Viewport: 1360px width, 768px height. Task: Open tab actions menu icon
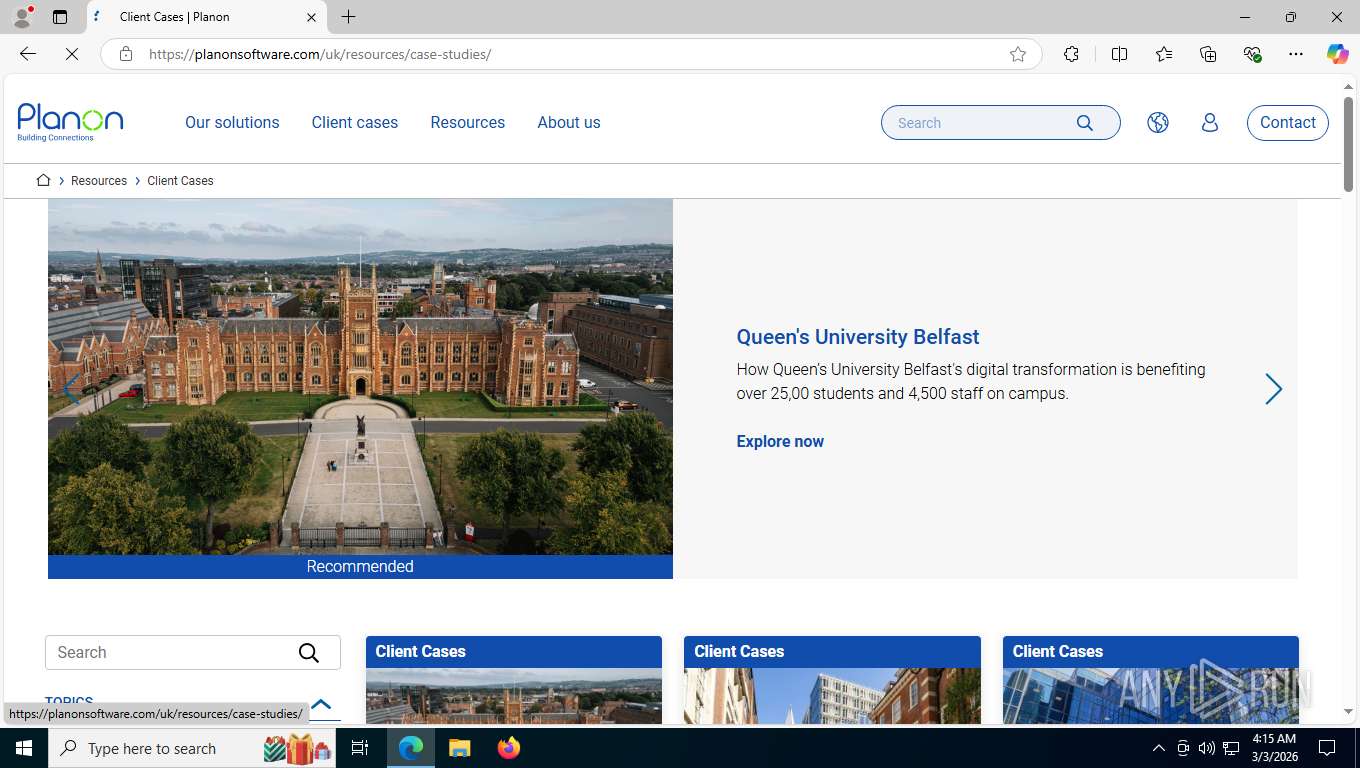pyautogui.click(x=60, y=17)
